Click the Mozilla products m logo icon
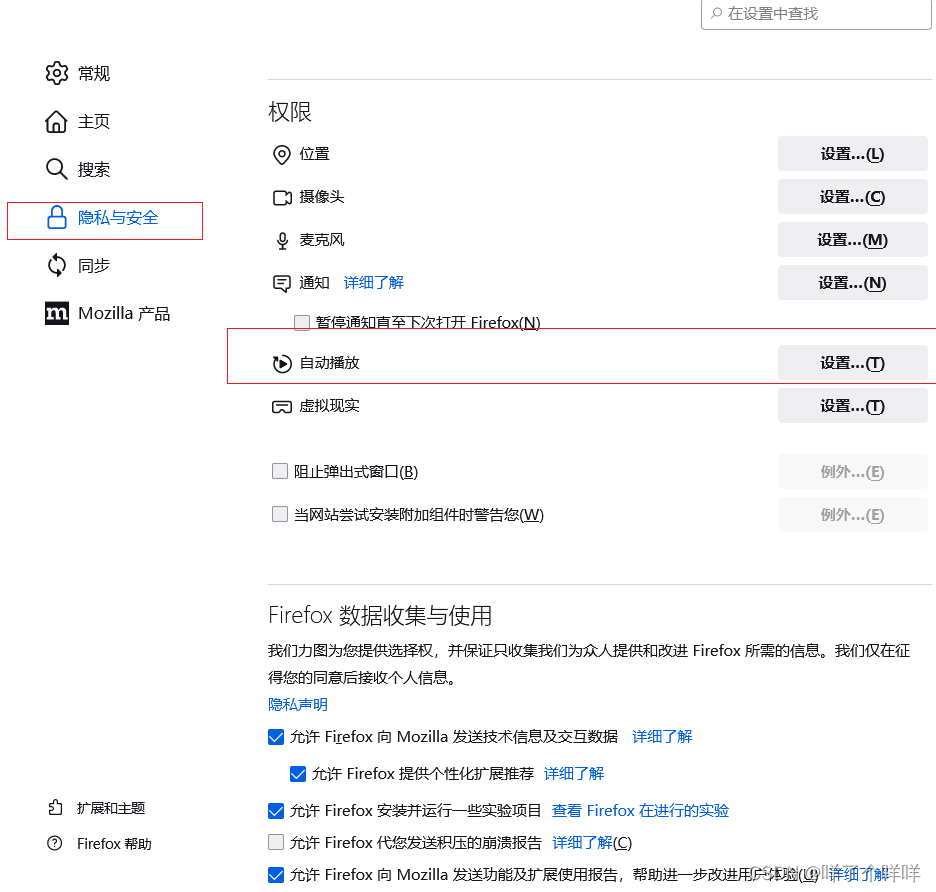 pyautogui.click(x=57, y=313)
